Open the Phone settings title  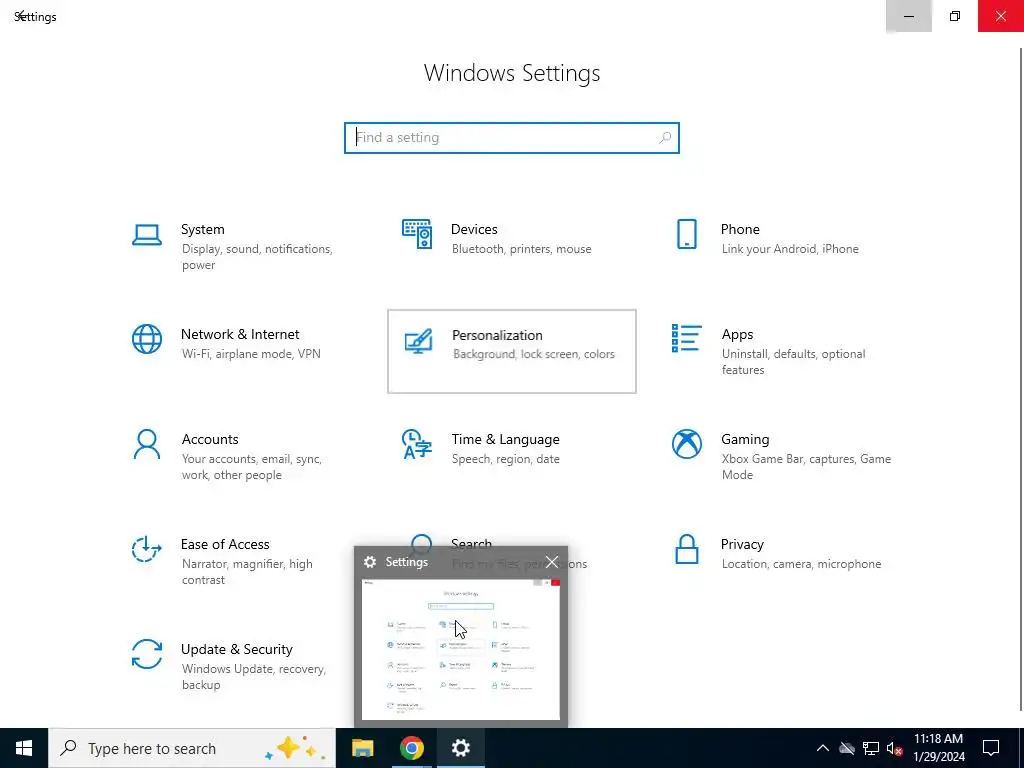(x=740, y=229)
